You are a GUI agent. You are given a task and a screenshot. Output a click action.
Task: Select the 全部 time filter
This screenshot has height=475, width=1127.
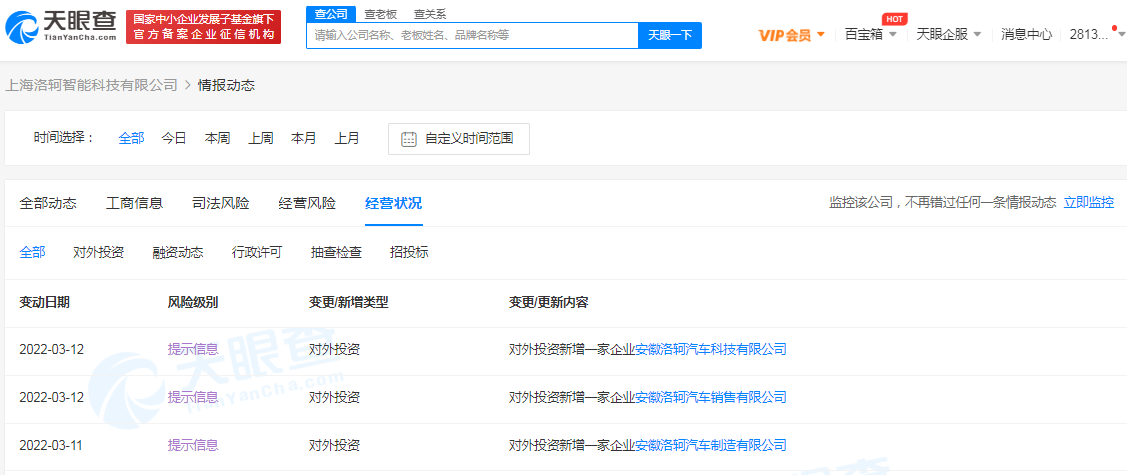tap(131, 138)
